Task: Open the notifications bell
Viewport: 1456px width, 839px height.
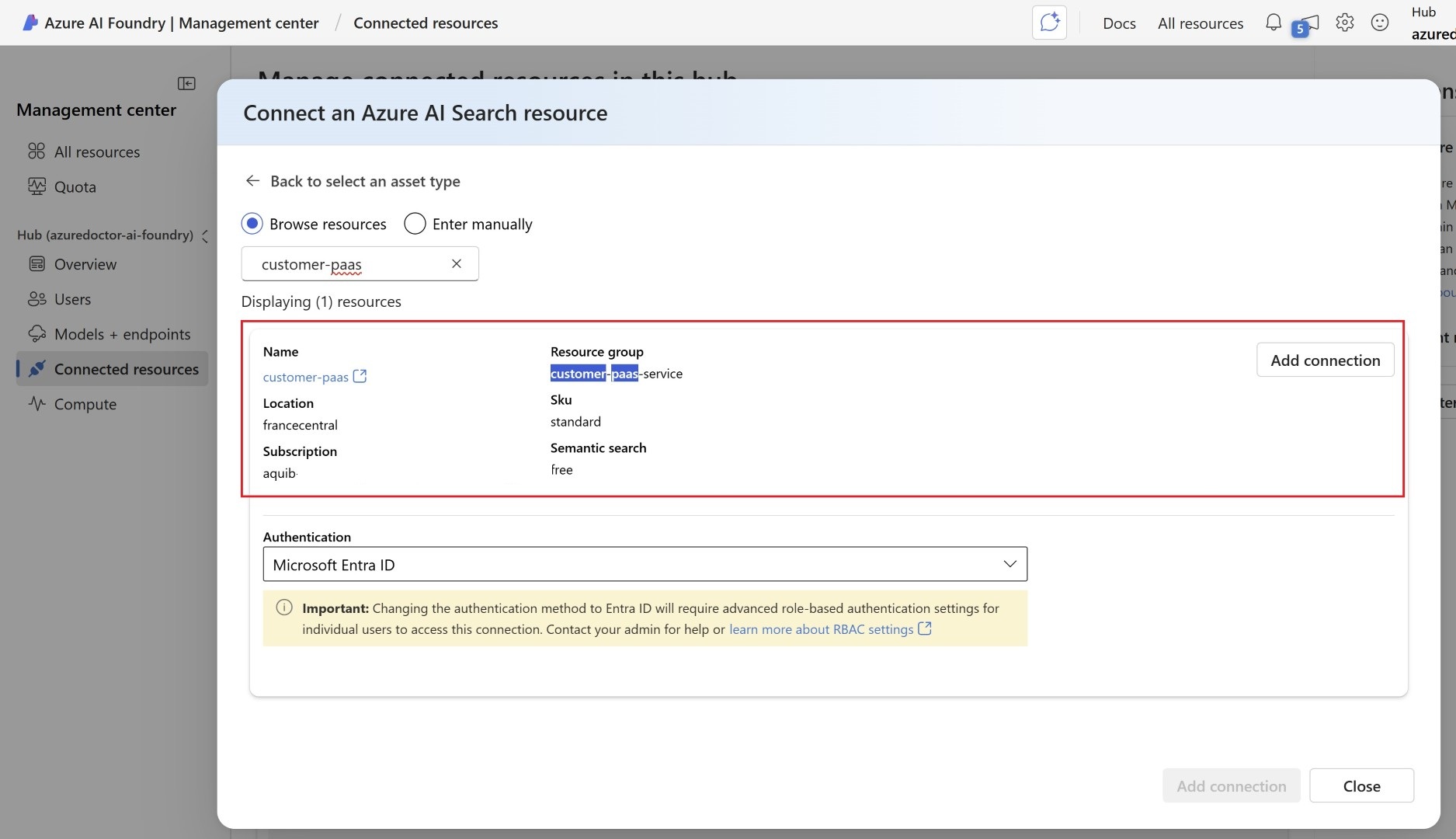Action: (x=1274, y=23)
